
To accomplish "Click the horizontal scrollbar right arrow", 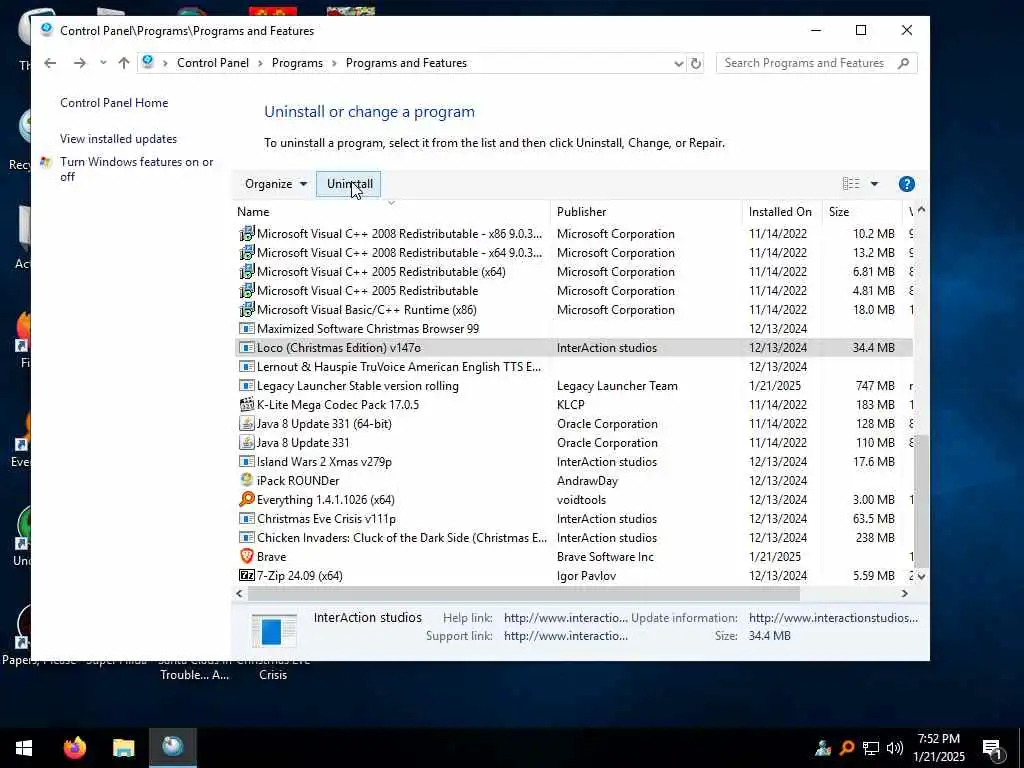I will [x=904, y=594].
